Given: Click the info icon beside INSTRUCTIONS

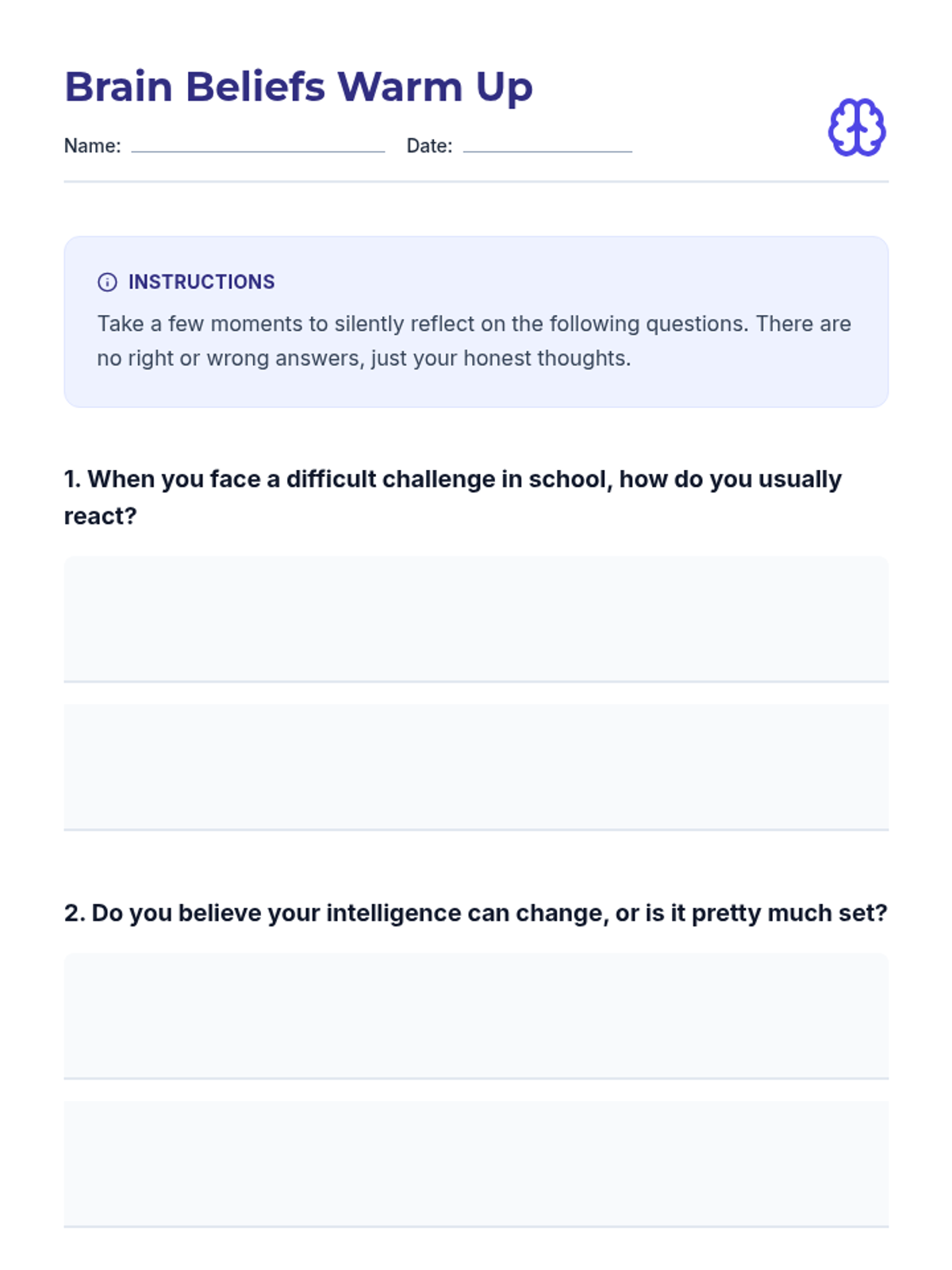Looking at the screenshot, I should tap(107, 282).
